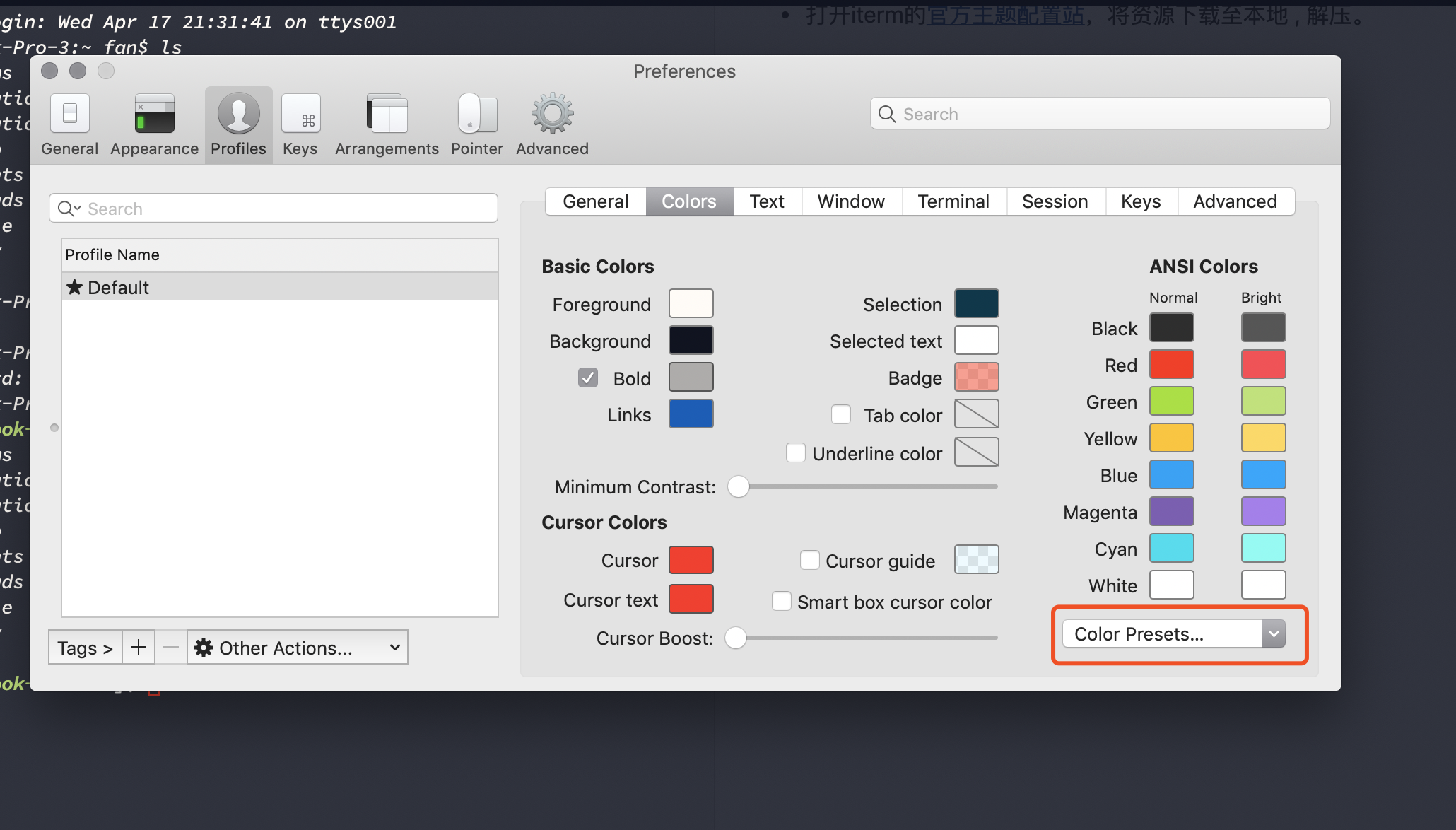The image size is (1456, 830).
Task: Enable the Tab color checkbox
Action: click(841, 414)
